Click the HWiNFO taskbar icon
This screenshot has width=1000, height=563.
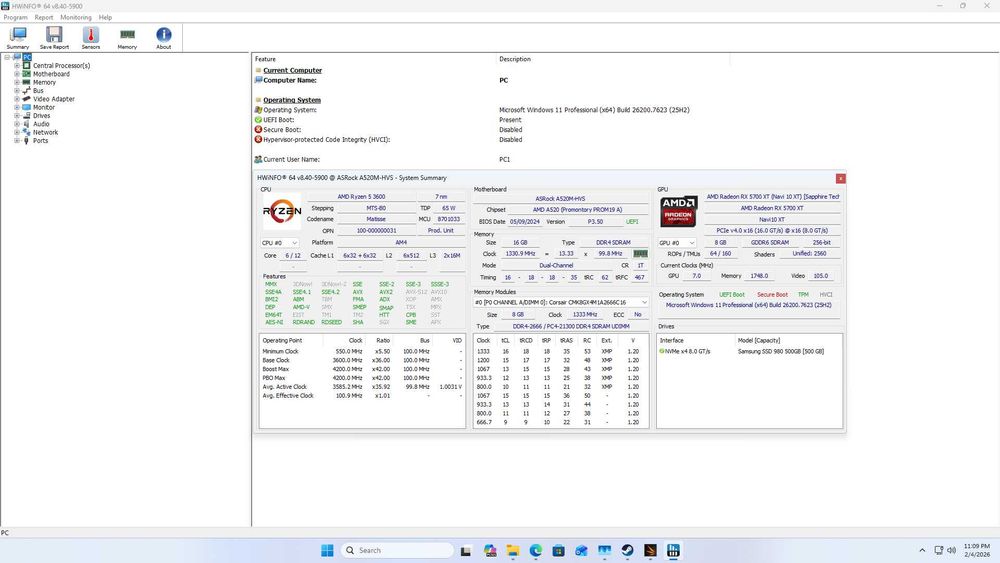tap(673, 550)
